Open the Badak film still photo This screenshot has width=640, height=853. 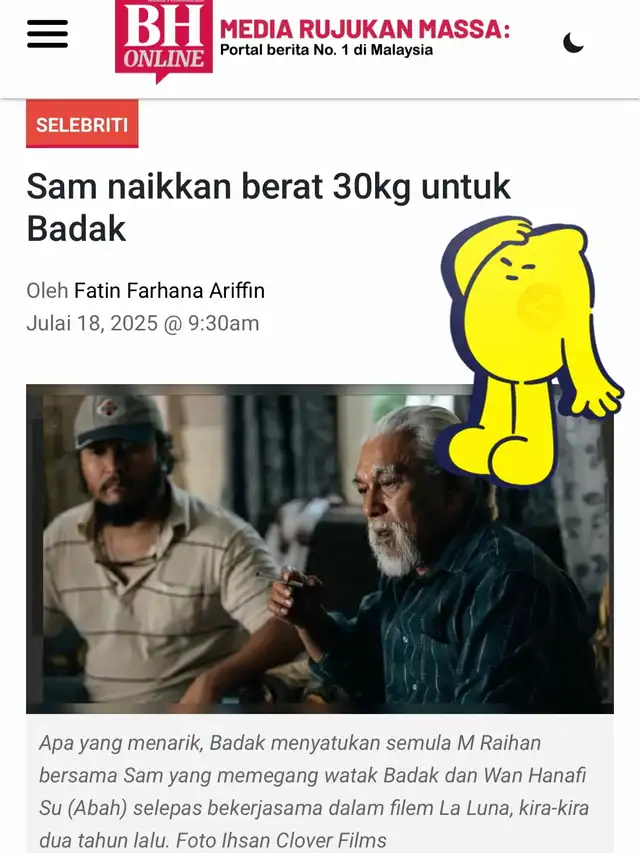pos(320,549)
